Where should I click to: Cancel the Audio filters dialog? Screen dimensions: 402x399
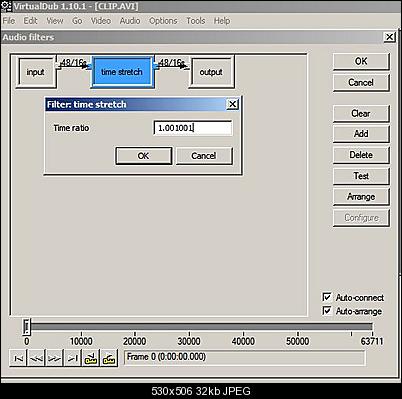pos(361,82)
